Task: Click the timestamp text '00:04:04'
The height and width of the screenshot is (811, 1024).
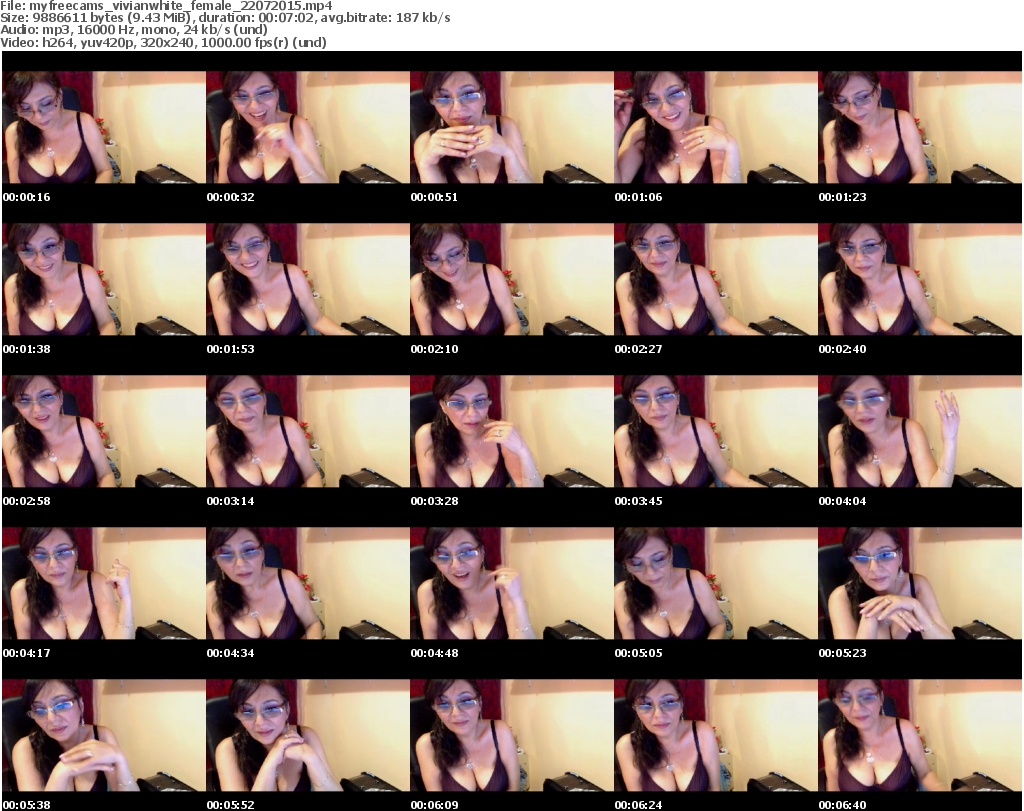Action: click(x=842, y=501)
